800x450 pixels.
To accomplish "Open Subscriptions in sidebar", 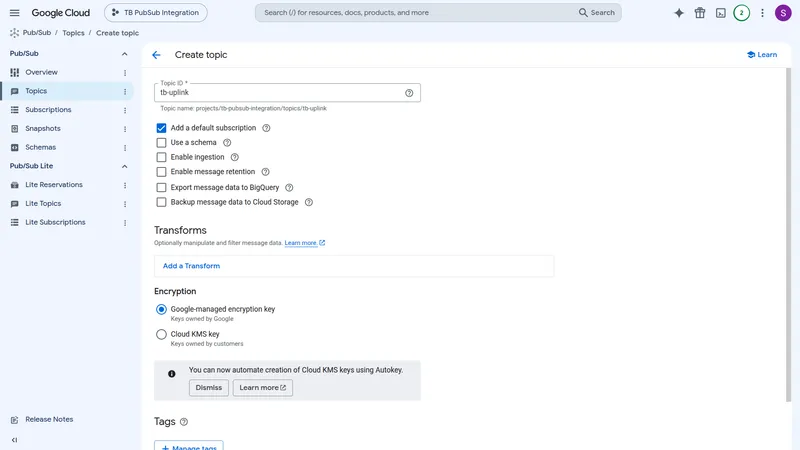I will point(48,110).
